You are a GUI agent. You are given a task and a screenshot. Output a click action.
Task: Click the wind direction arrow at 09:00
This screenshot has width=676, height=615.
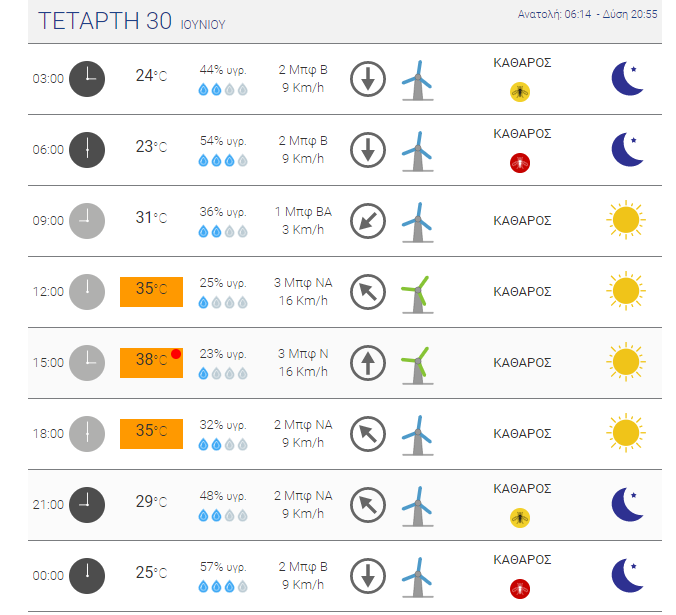tap(368, 221)
